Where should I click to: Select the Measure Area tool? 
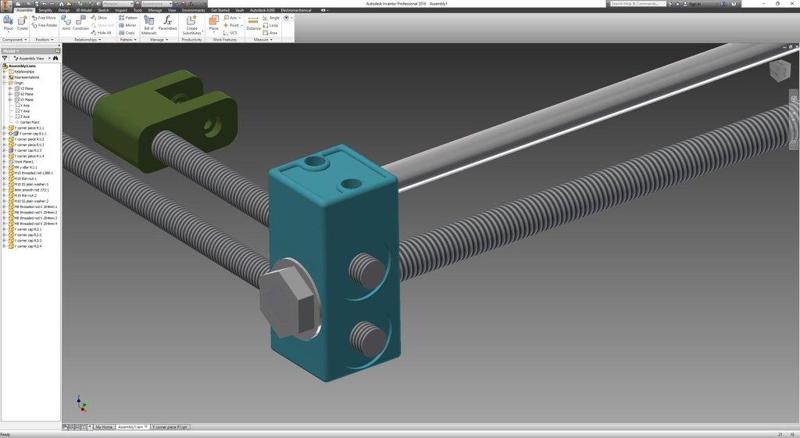pyautogui.click(x=270, y=33)
